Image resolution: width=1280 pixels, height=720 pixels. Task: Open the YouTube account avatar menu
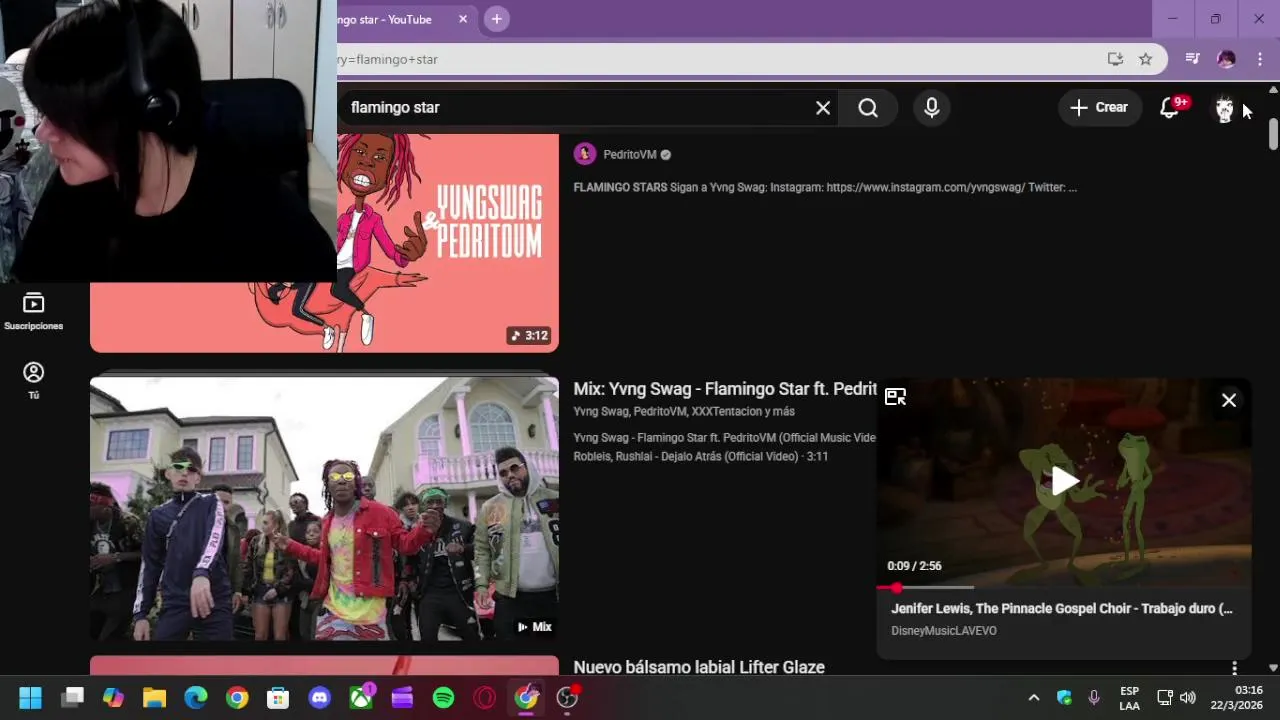pyautogui.click(x=1225, y=108)
